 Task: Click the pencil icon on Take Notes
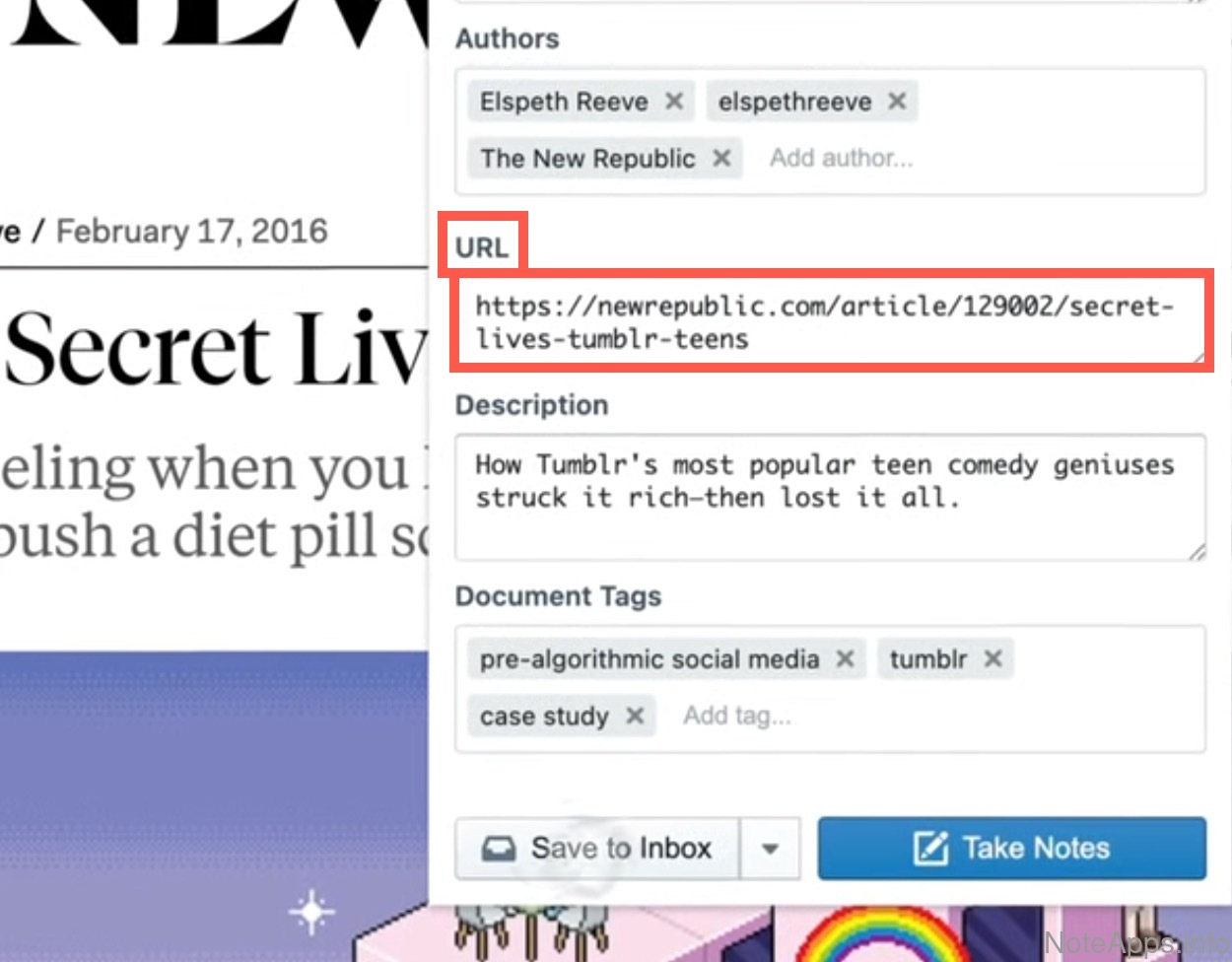click(x=930, y=848)
